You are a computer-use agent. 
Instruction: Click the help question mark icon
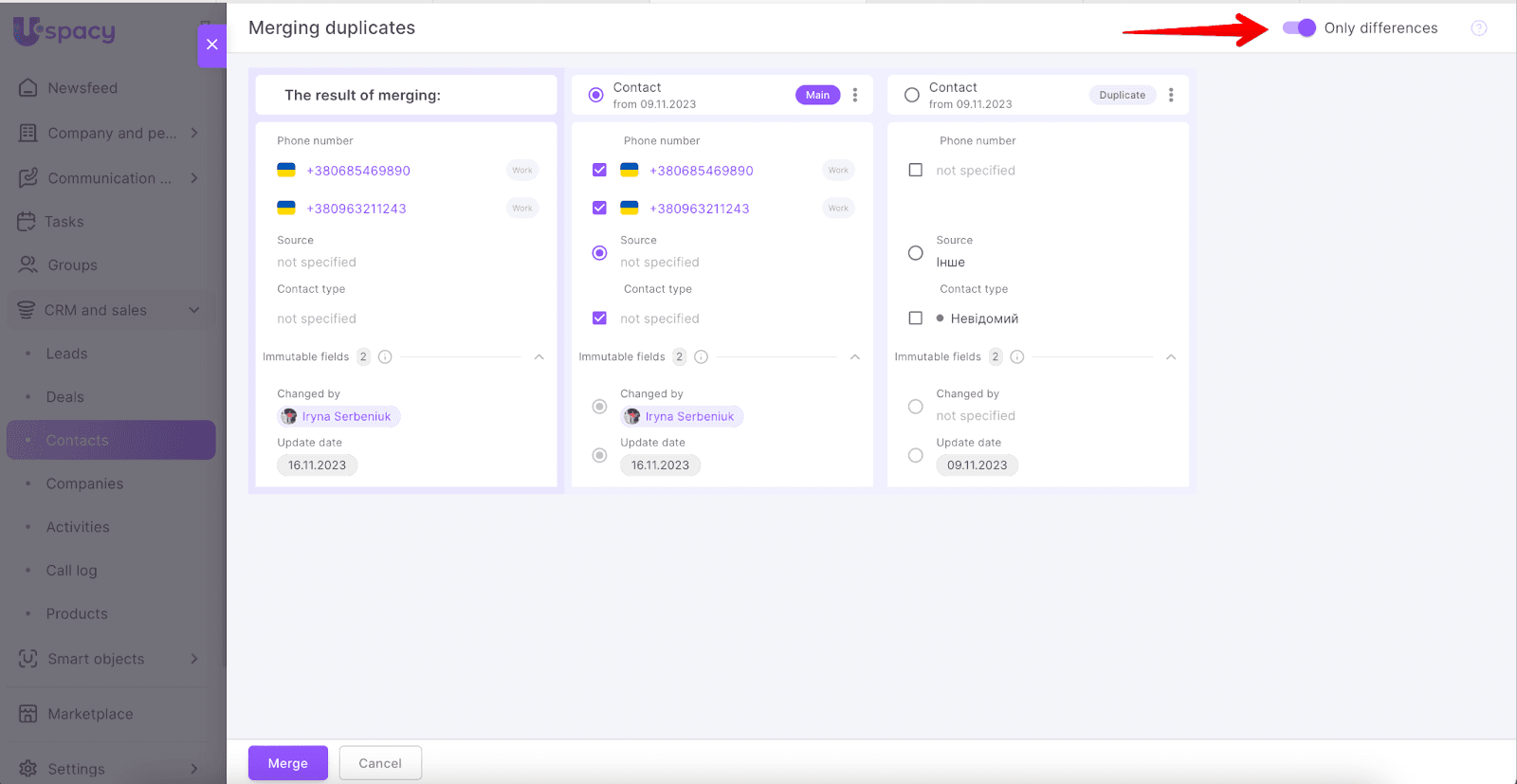tap(1478, 28)
